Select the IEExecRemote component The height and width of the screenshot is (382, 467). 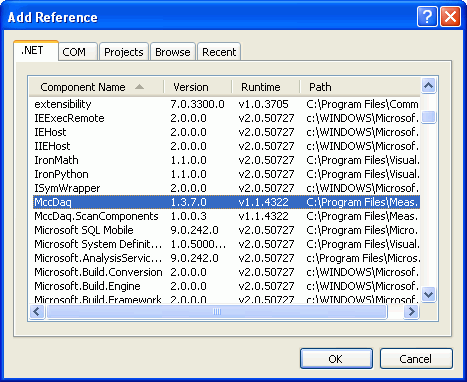click(x=226, y=118)
